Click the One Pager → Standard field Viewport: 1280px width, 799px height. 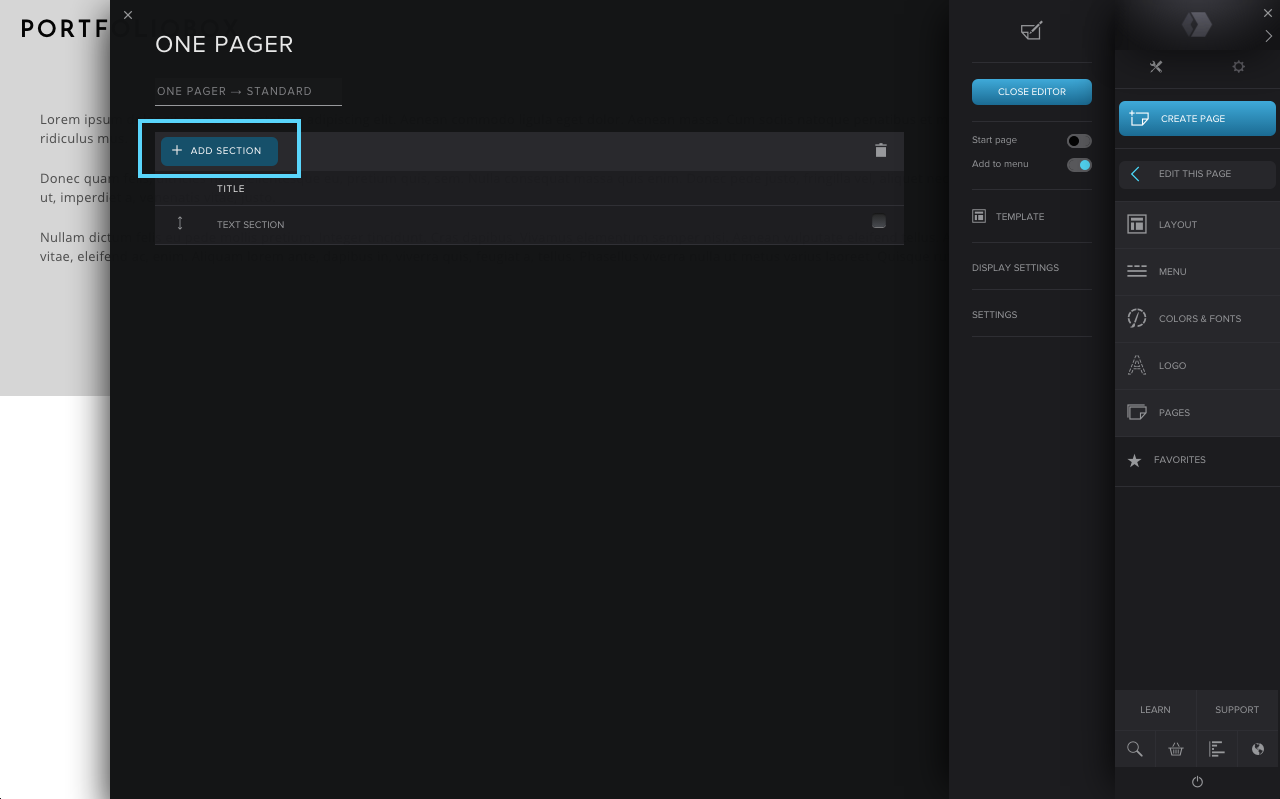click(x=248, y=91)
